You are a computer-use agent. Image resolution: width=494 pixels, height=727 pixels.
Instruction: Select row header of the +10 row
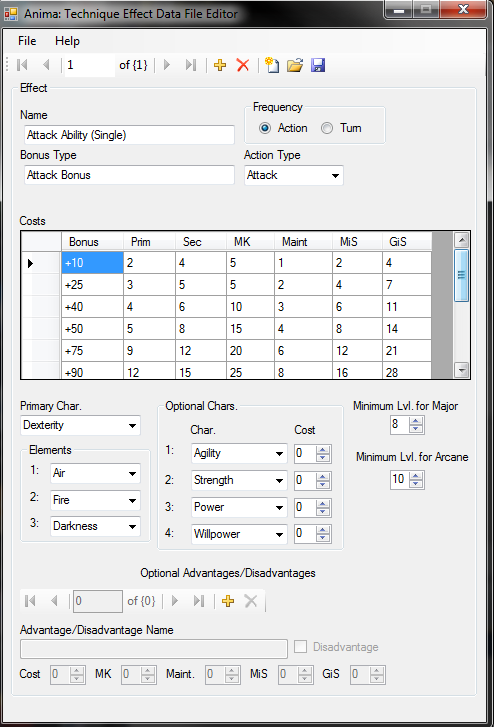point(41,263)
